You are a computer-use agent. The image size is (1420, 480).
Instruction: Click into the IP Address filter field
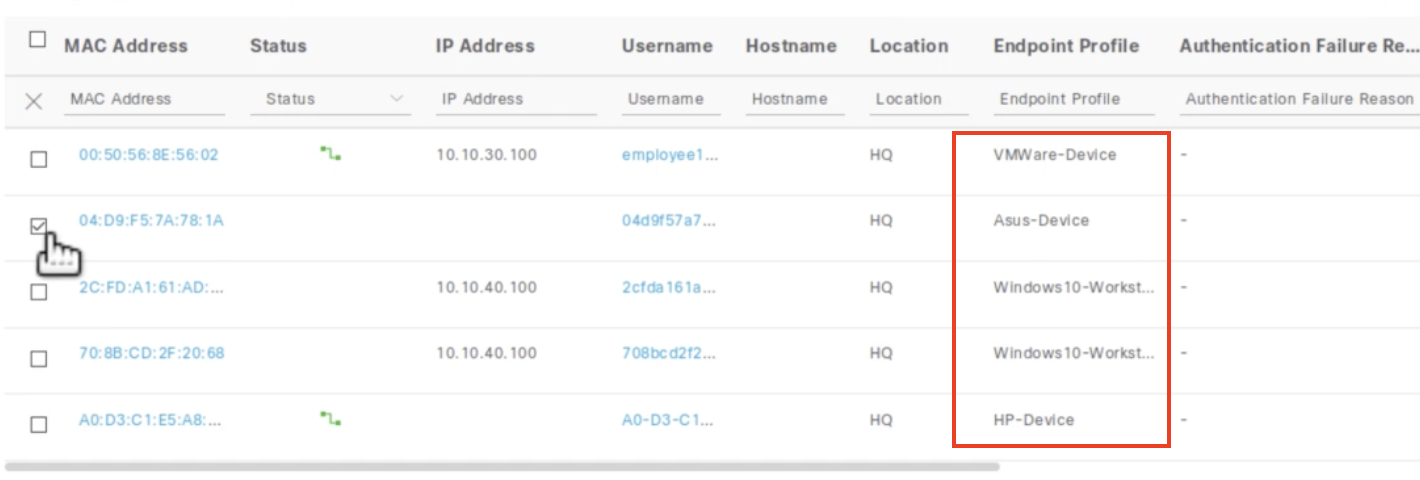(516, 99)
